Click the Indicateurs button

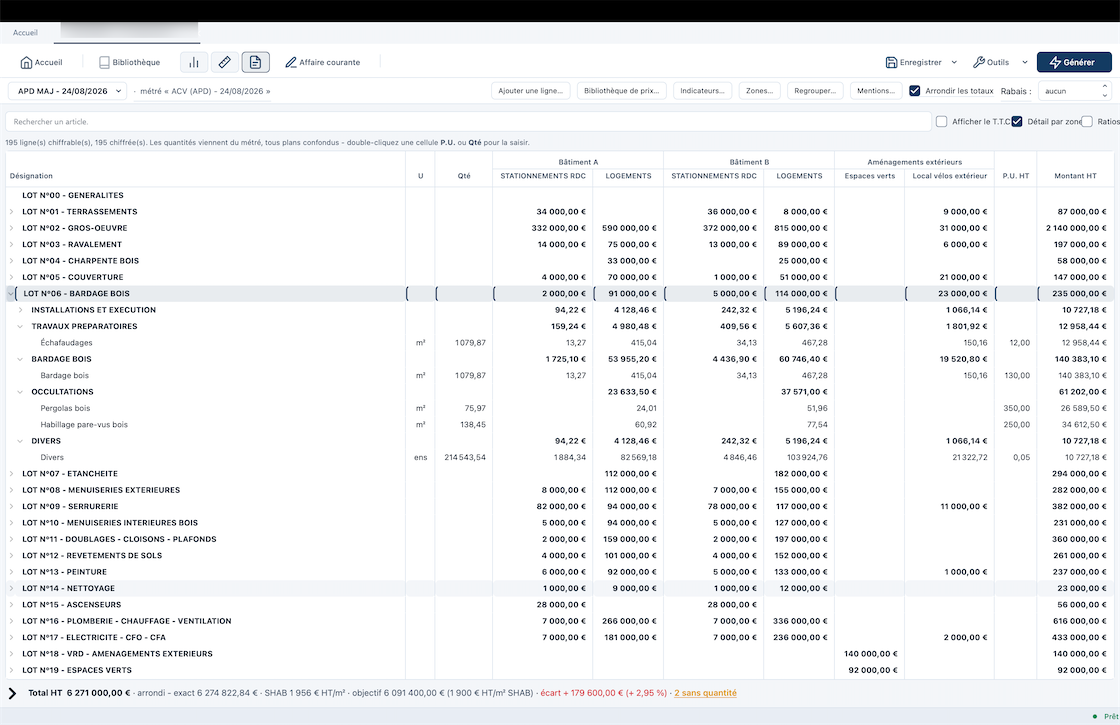[x=702, y=91]
